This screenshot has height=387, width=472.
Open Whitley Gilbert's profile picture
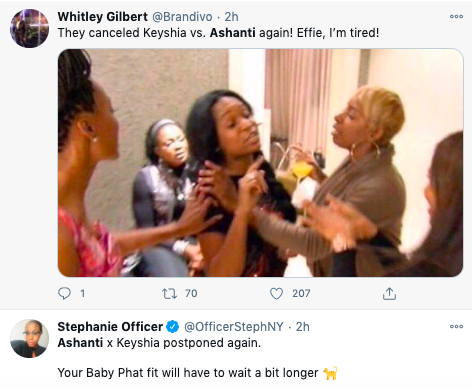(29, 29)
